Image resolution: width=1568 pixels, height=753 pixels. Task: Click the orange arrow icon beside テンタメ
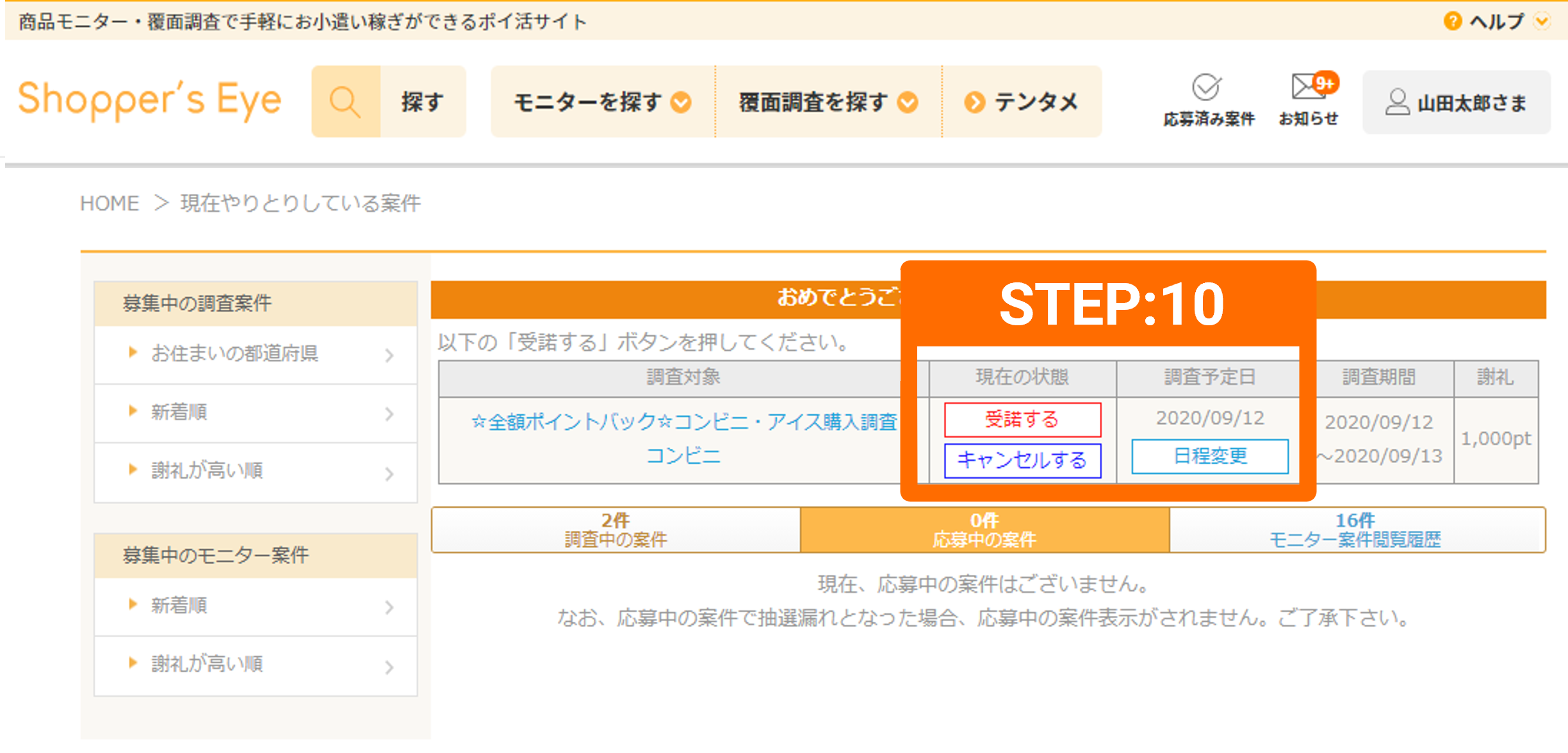tap(974, 102)
